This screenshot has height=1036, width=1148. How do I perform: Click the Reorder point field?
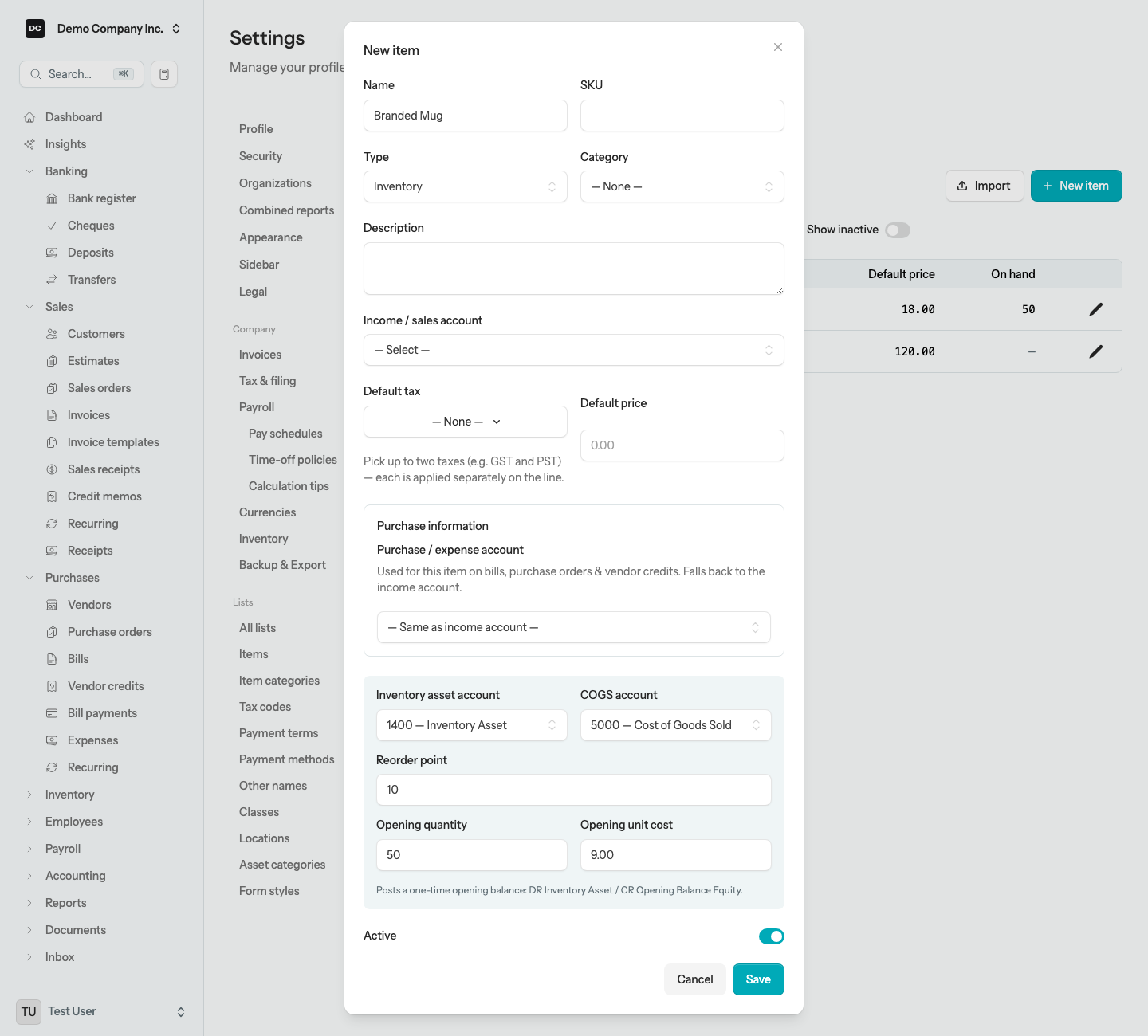click(574, 790)
